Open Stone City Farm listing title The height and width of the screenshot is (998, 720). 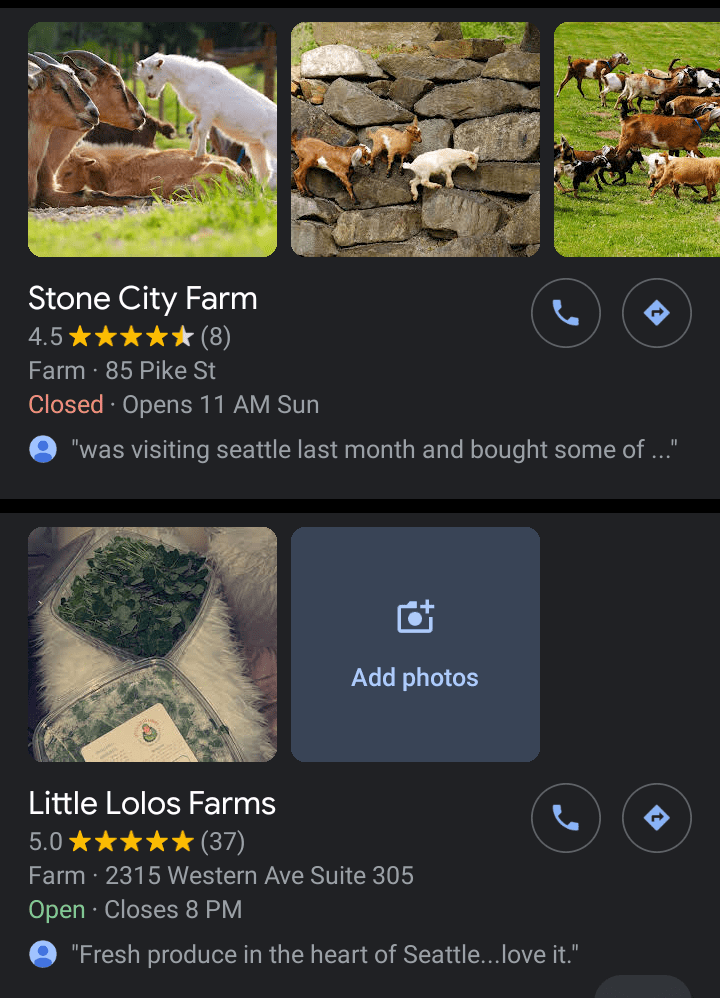coord(143,298)
